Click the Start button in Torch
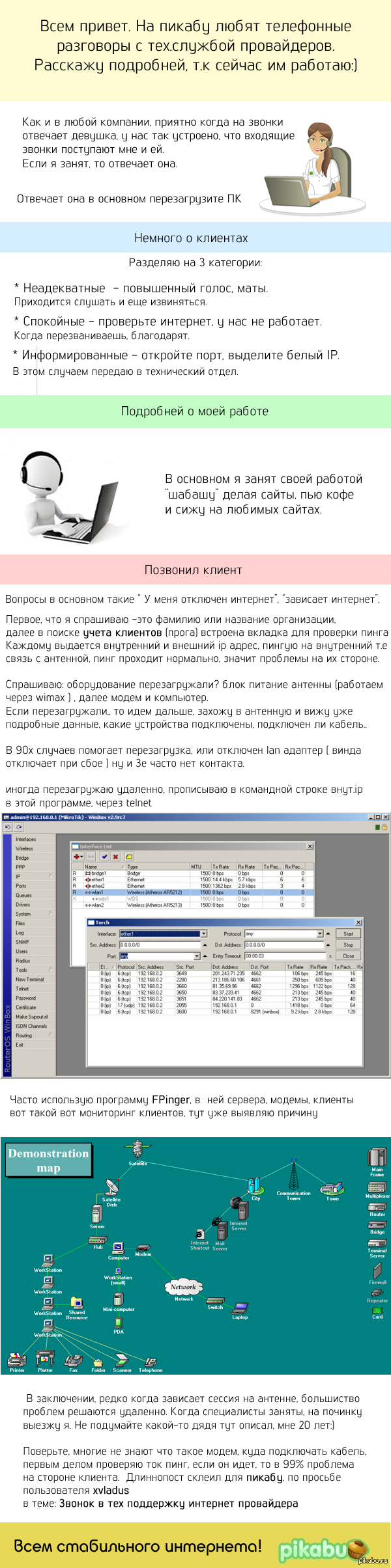This screenshot has height=1568, width=391. click(349, 933)
